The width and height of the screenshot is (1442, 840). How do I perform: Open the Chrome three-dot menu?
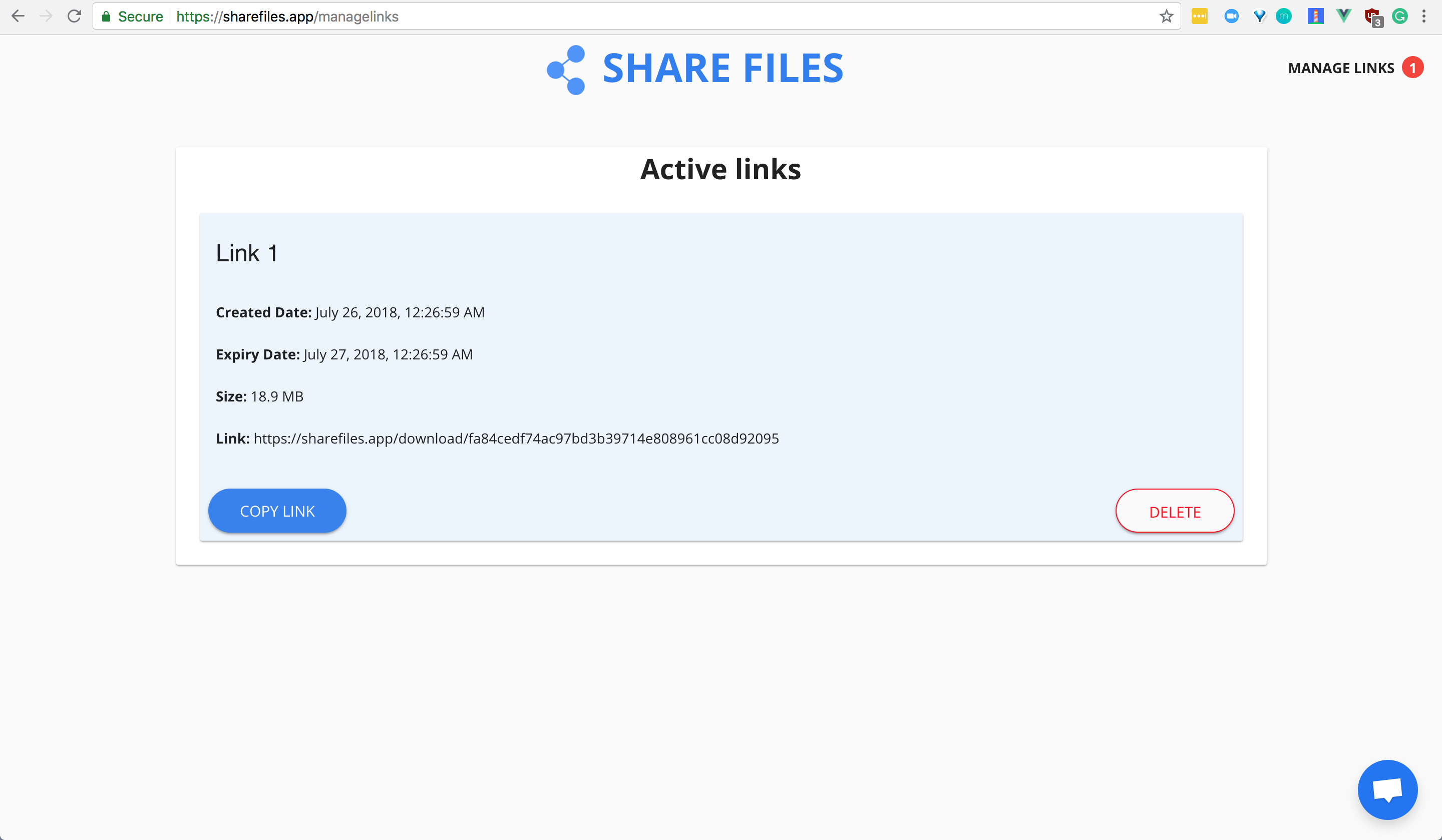[x=1425, y=16]
